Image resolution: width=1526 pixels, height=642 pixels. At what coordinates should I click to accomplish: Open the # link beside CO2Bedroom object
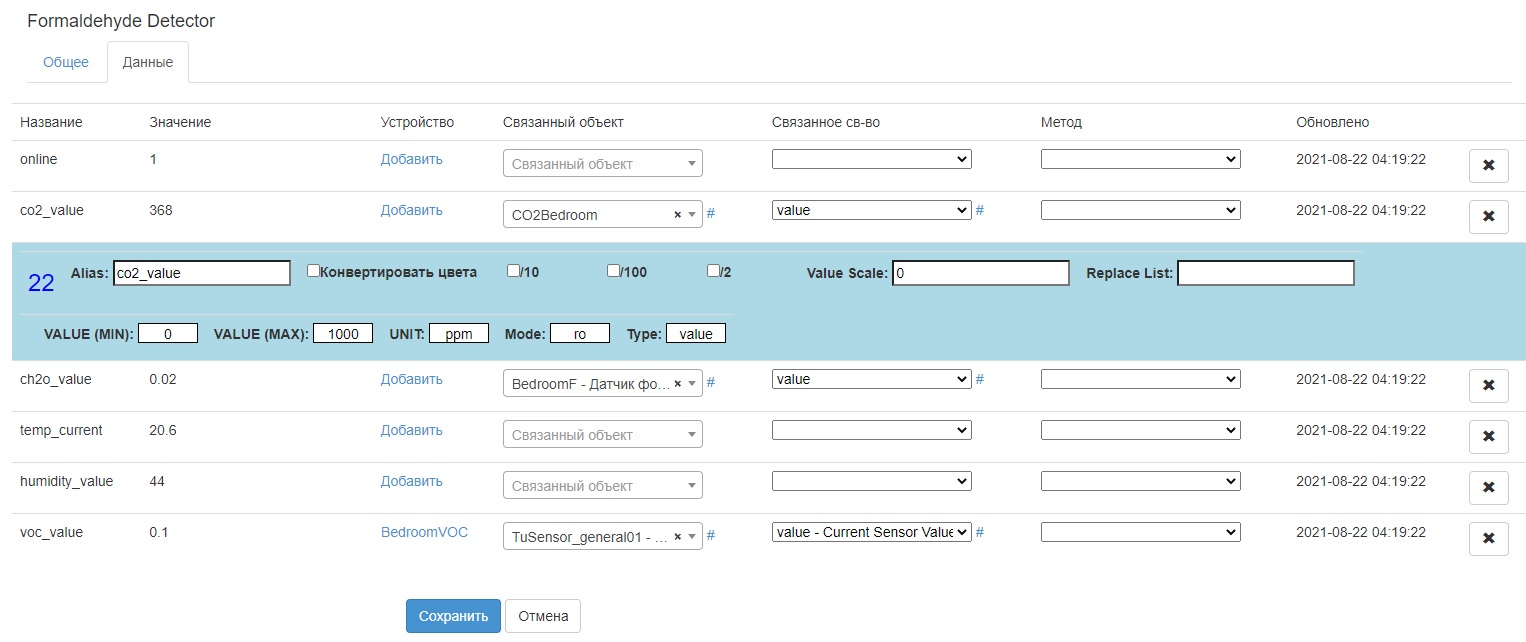(711, 213)
